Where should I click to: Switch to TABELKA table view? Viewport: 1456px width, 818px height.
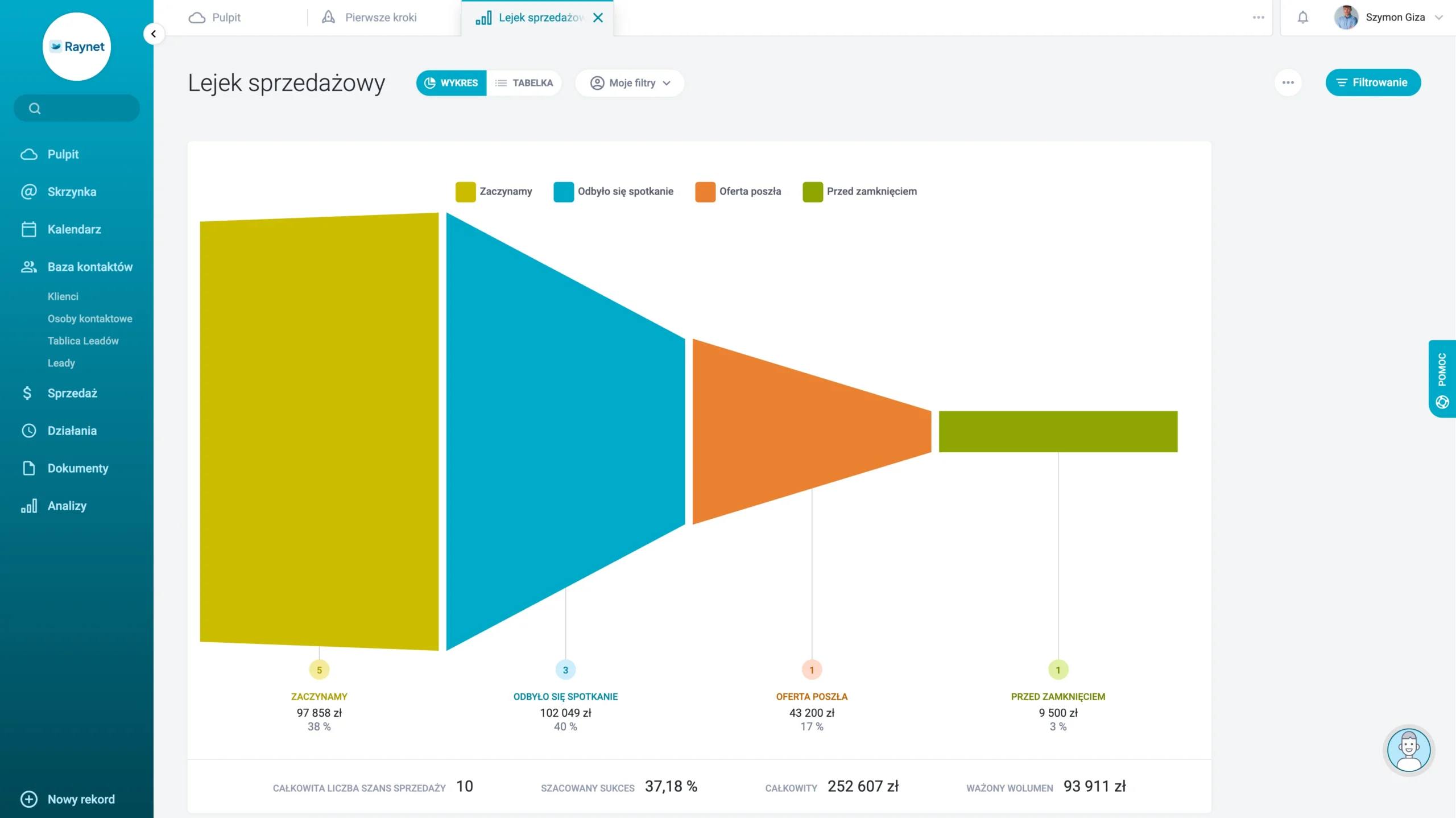click(524, 83)
